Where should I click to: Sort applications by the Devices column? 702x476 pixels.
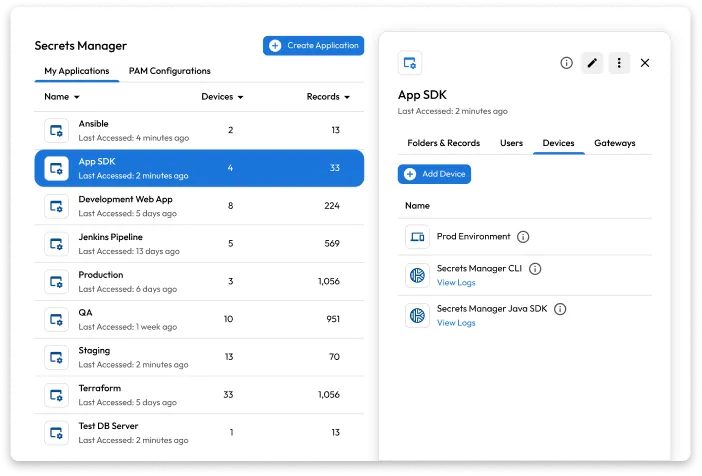[x=222, y=97]
